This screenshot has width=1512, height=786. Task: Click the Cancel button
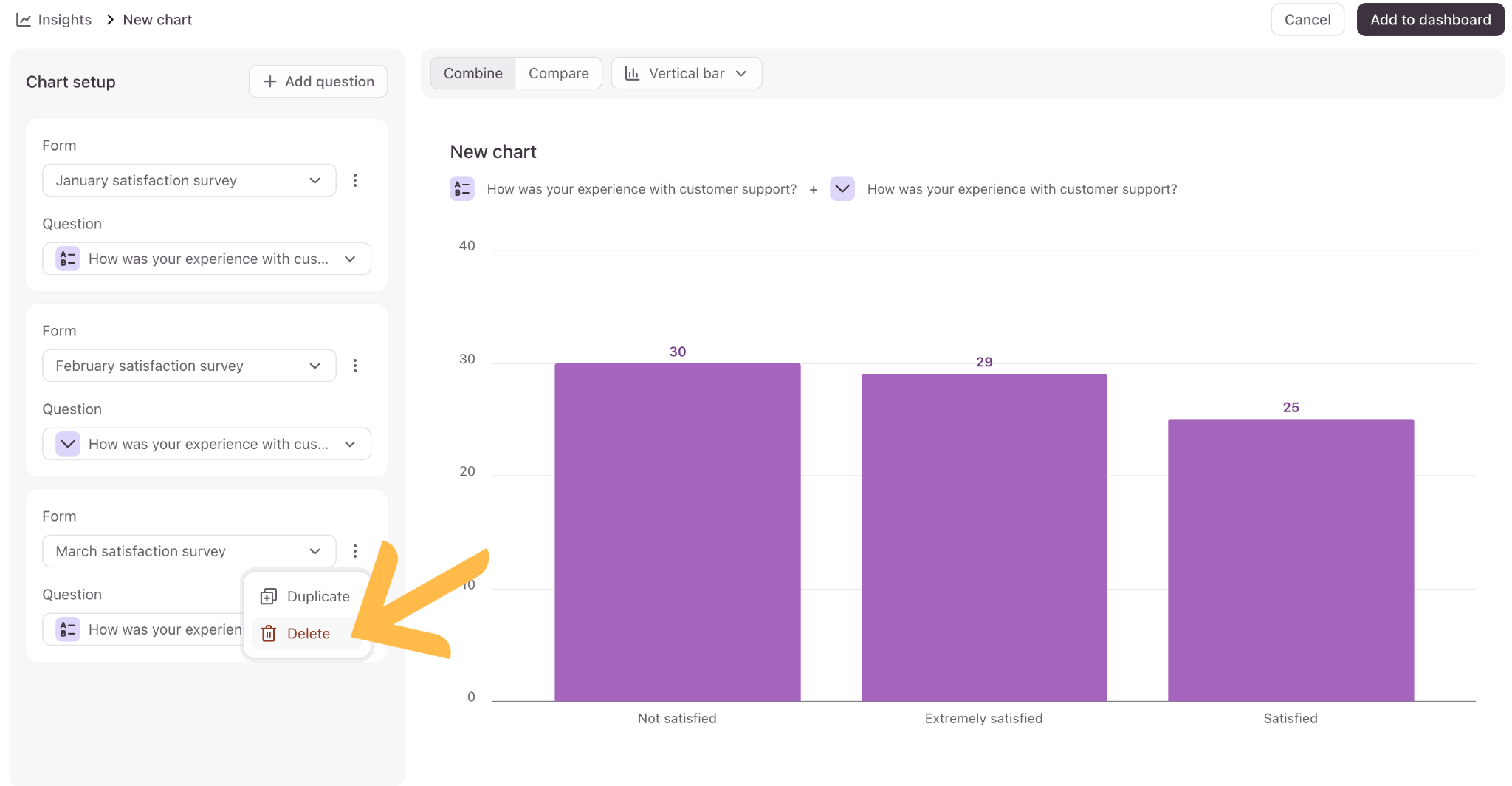[x=1307, y=20]
